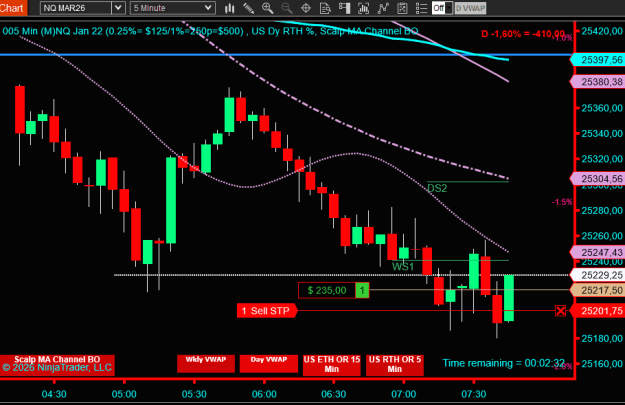
Task: Click the 05:30 time axis label
Action: [194, 394]
